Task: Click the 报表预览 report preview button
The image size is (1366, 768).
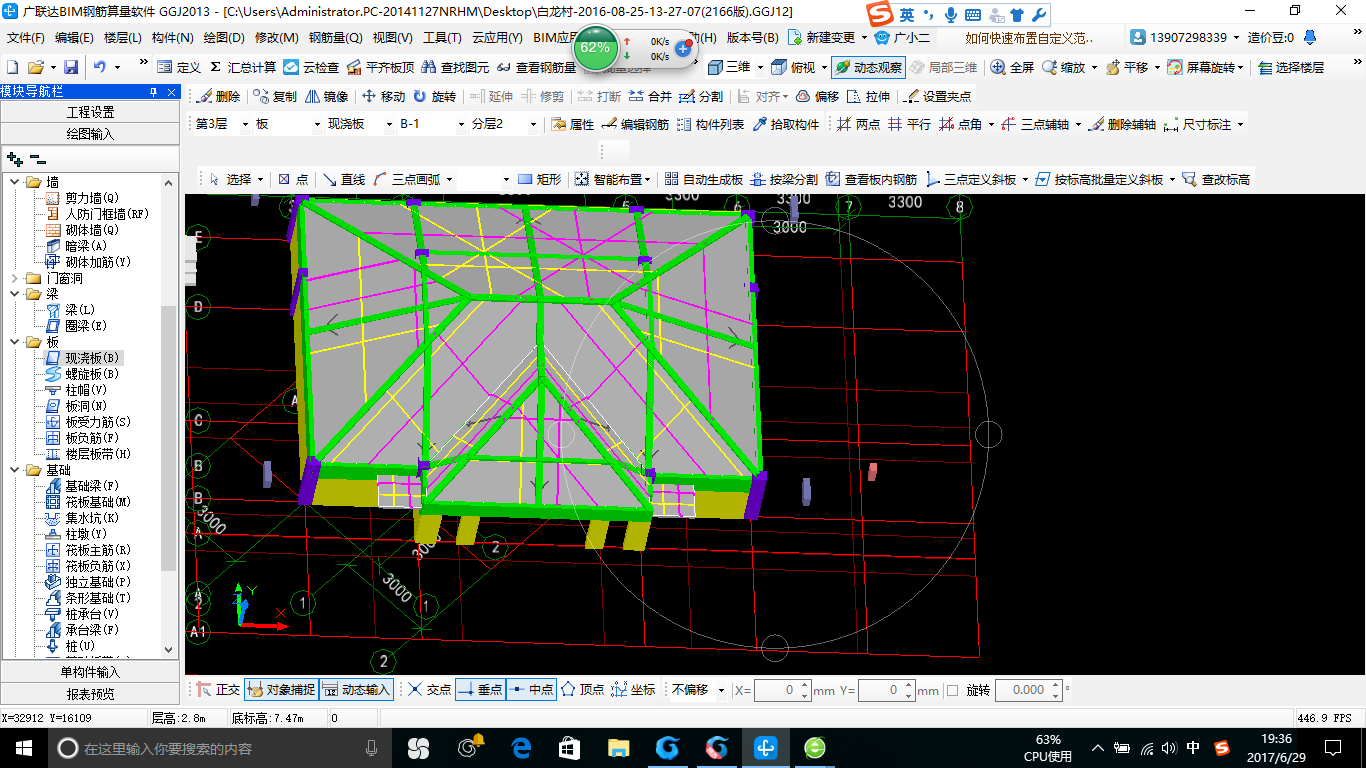Action: 90,694
